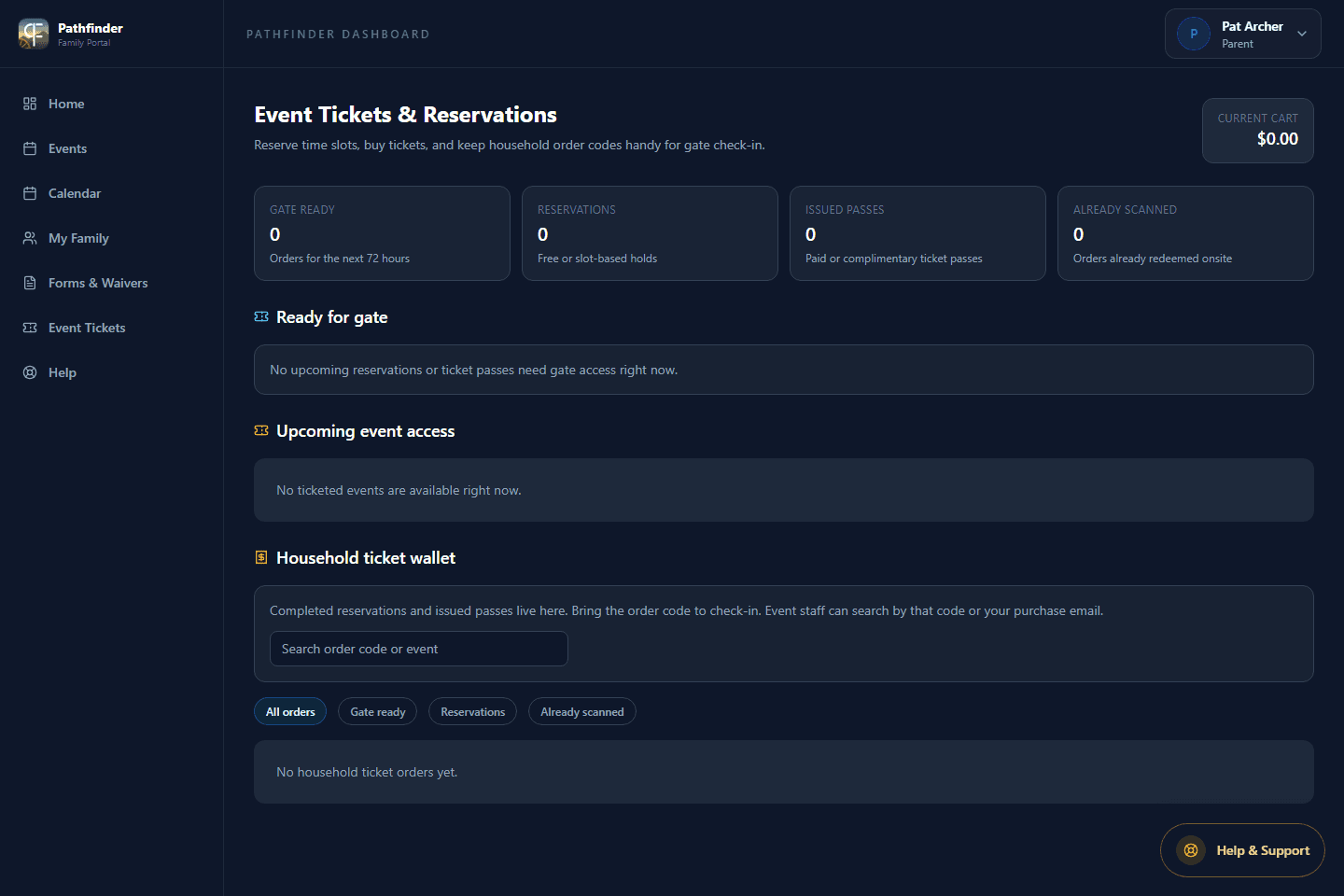Viewport: 1344px width, 896px height.
Task: Show the Reservations filter
Action: [x=472, y=711]
